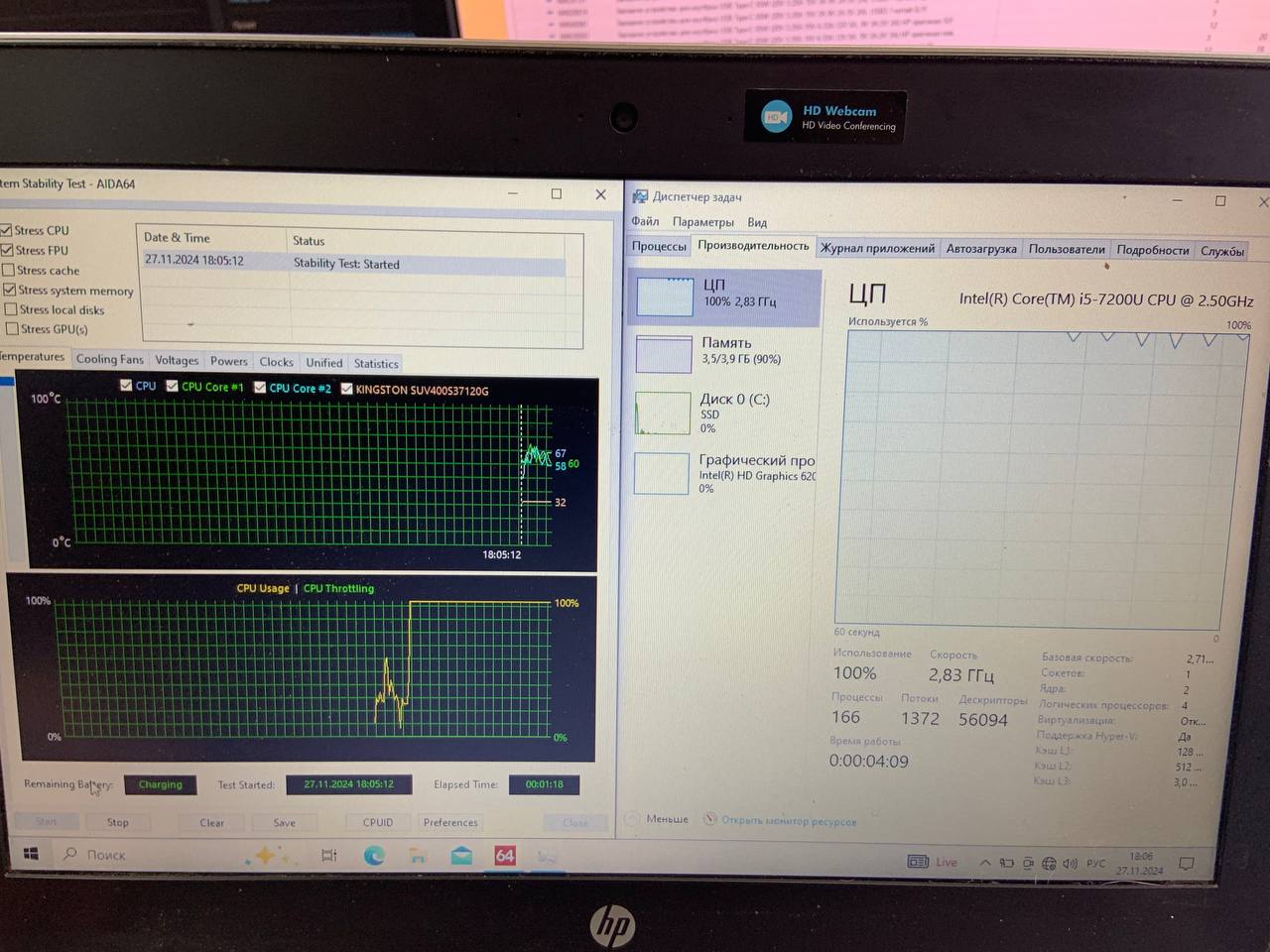The height and width of the screenshot is (952, 1270).
Task: Stop the stability test
Action: 117,822
